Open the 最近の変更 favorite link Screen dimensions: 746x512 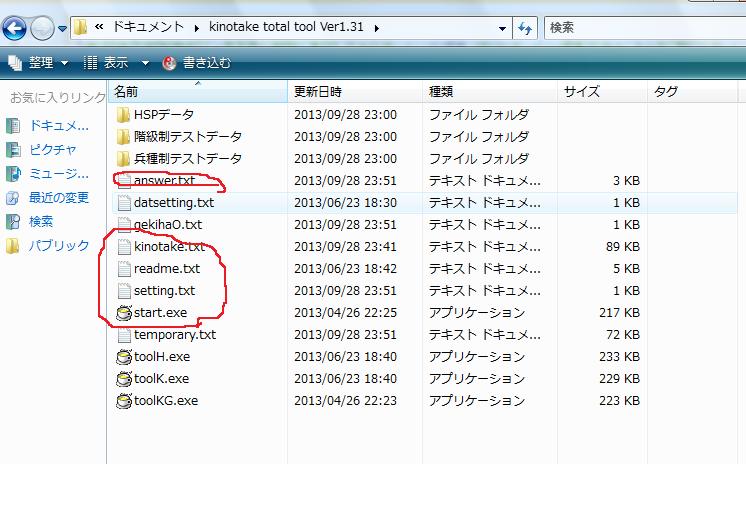click(59, 197)
